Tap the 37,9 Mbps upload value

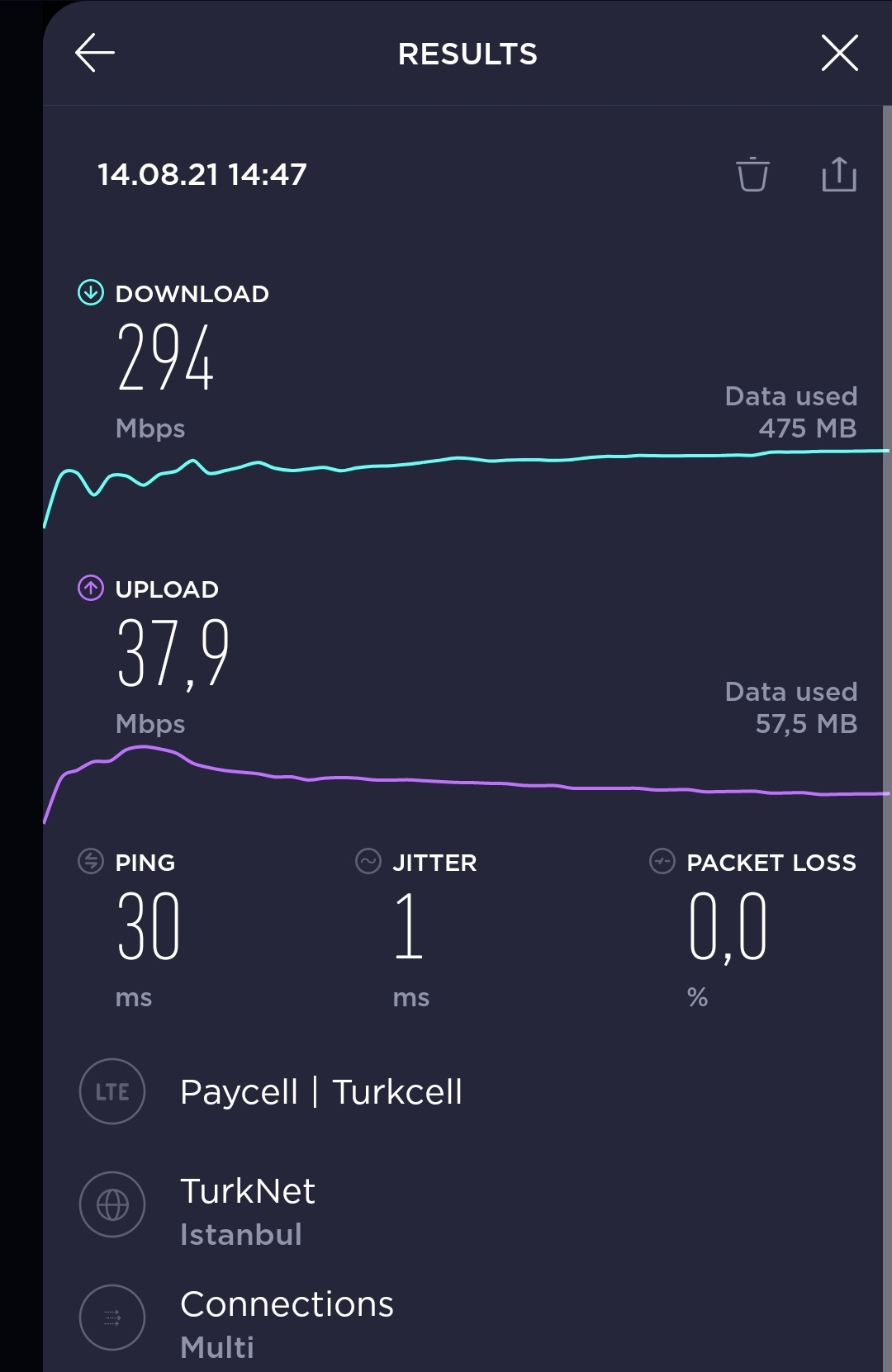[173, 652]
